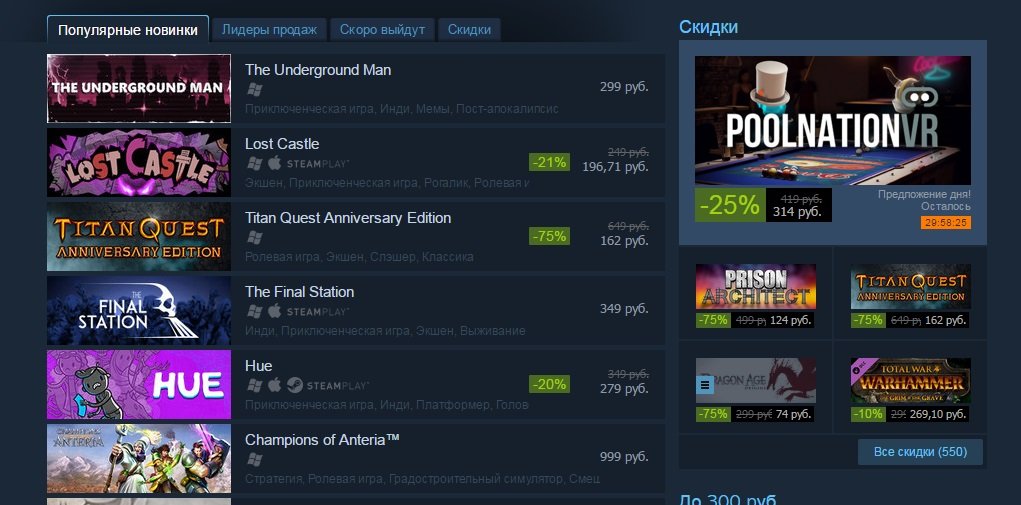
Task: Click the Apple icon under The Final Station
Action: pyautogui.click(x=275, y=311)
